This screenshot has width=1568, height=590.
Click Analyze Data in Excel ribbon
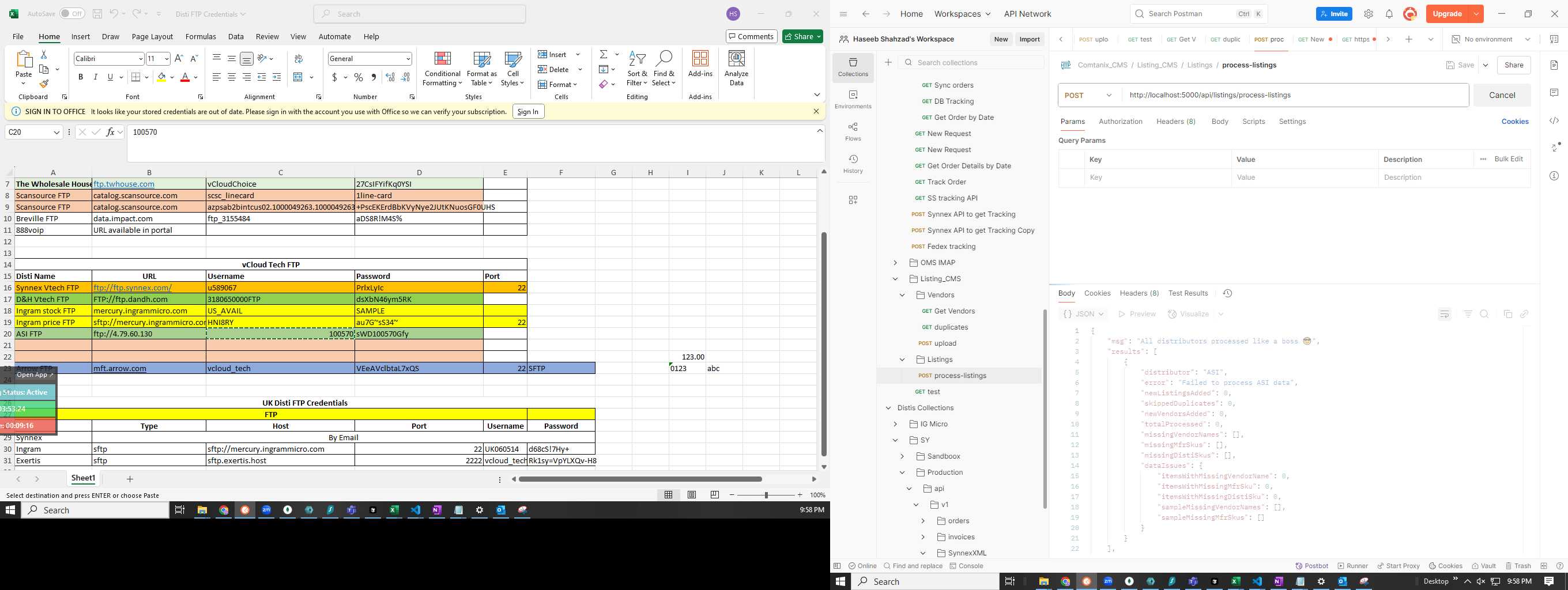click(737, 69)
